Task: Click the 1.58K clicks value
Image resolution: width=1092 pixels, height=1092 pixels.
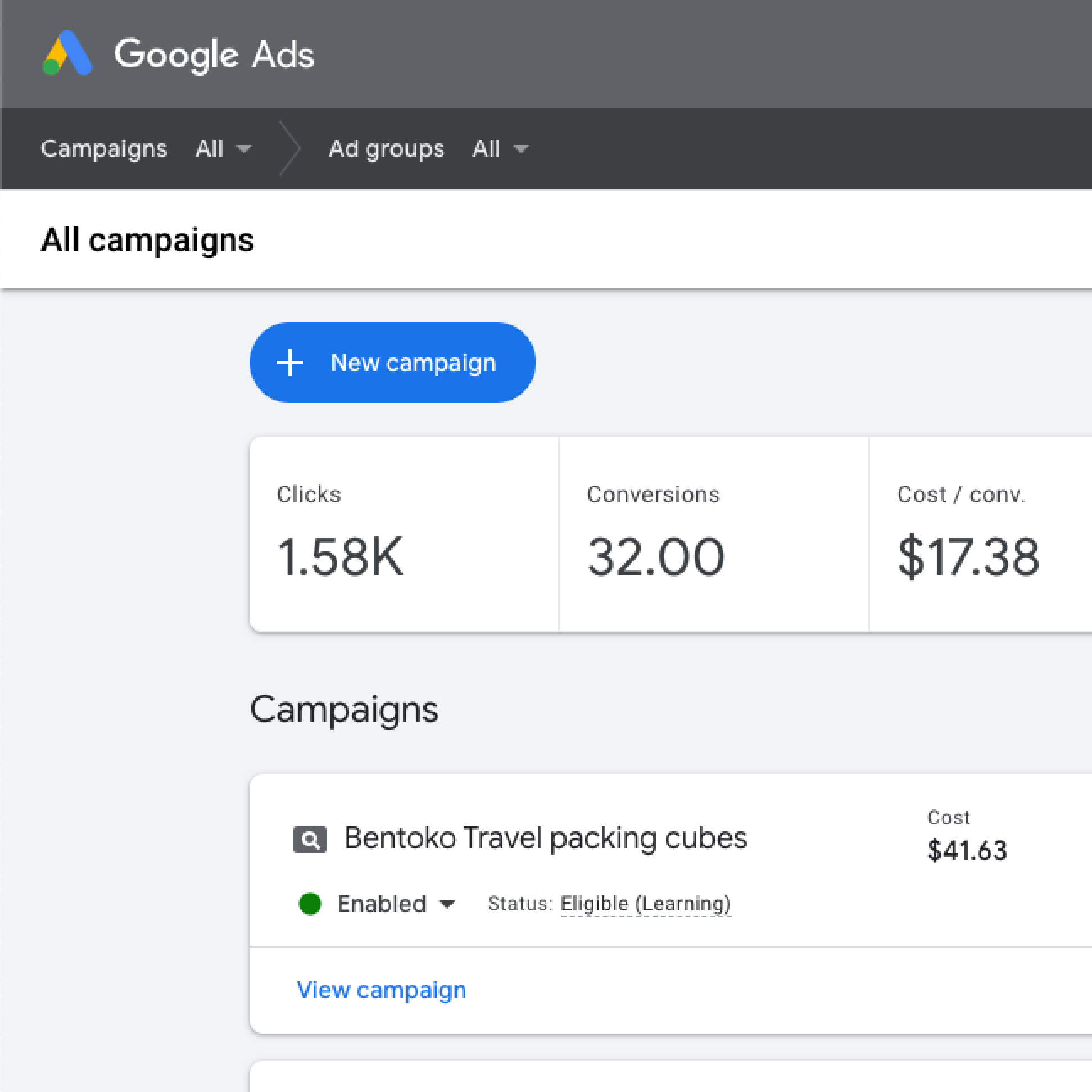Action: pyautogui.click(x=340, y=557)
